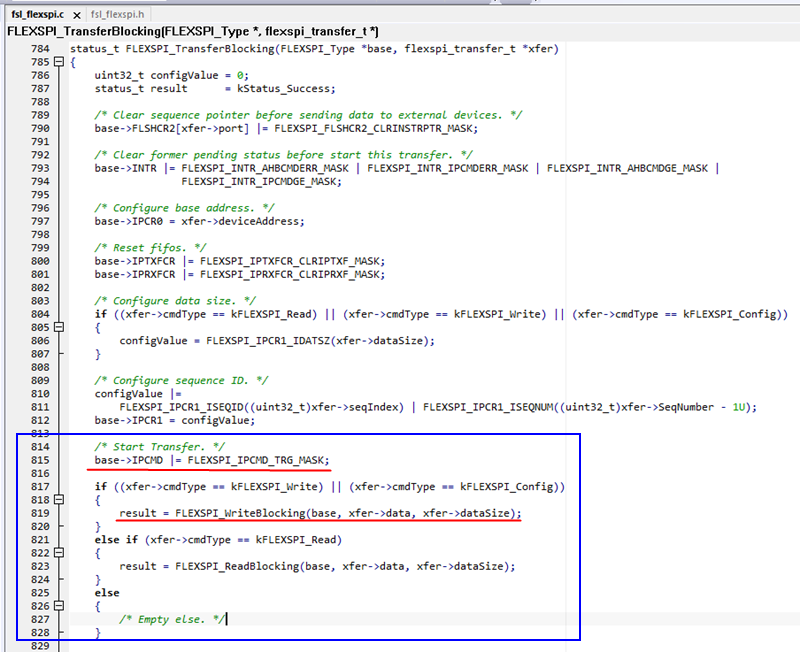Click FLEXSPI_IPRXFCR_CLRIPRXF_MASK on line 801
The height and width of the screenshot is (652, 800).
[x=289, y=274]
